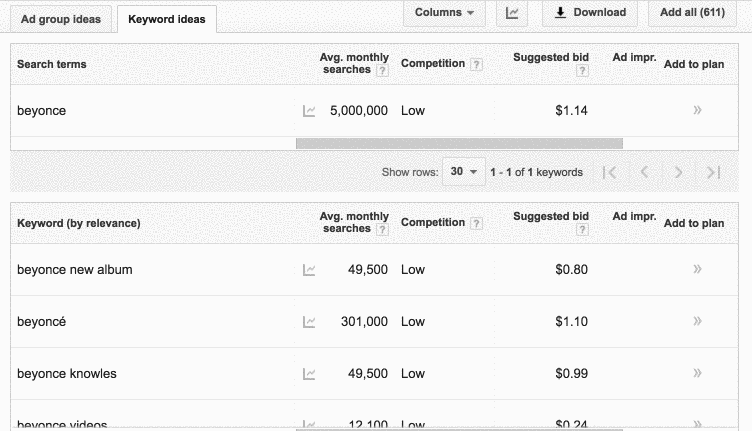Open the Show rows 30 dropdown

pyautogui.click(x=463, y=172)
